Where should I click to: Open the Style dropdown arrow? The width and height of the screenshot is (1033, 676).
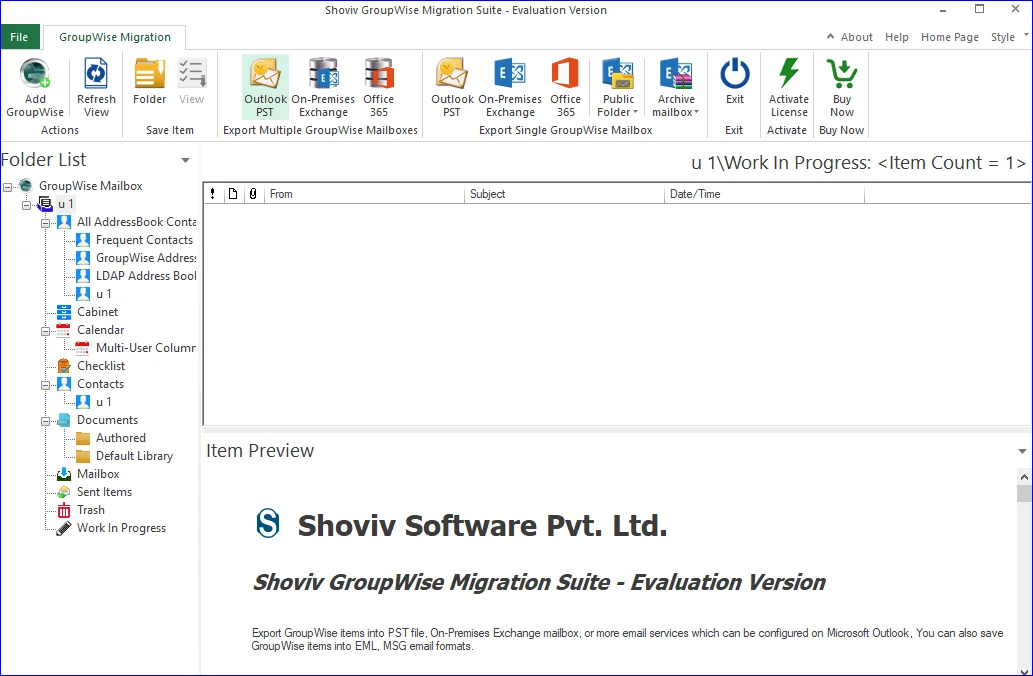pyautogui.click(x=1026, y=35)
